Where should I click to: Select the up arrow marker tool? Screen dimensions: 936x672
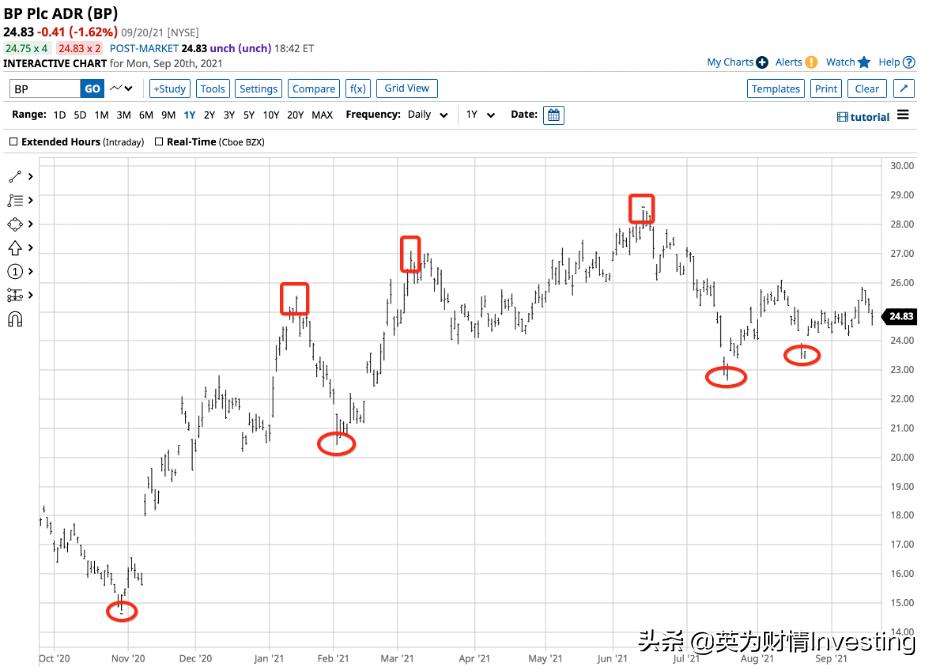coord(15,248)
